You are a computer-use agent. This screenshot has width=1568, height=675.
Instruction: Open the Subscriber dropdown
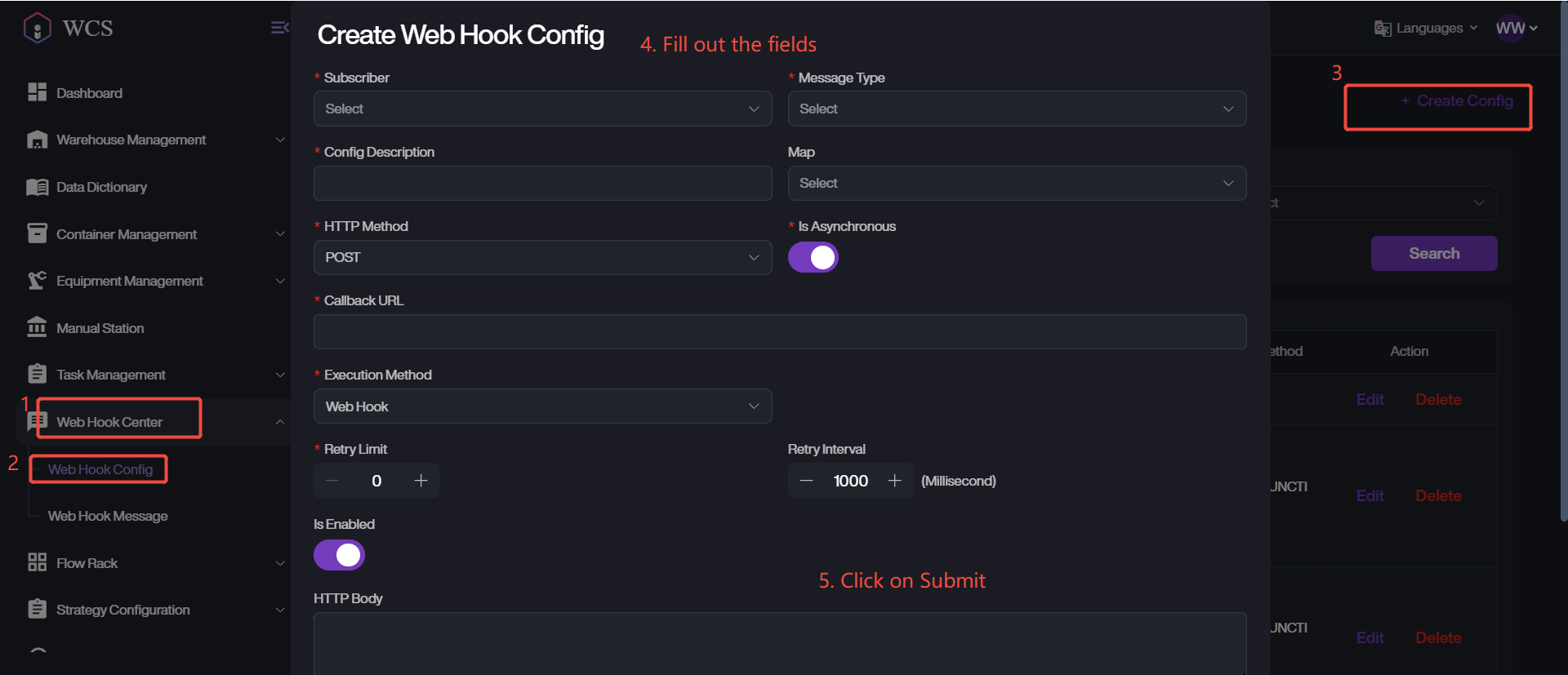tap(542, 109)
